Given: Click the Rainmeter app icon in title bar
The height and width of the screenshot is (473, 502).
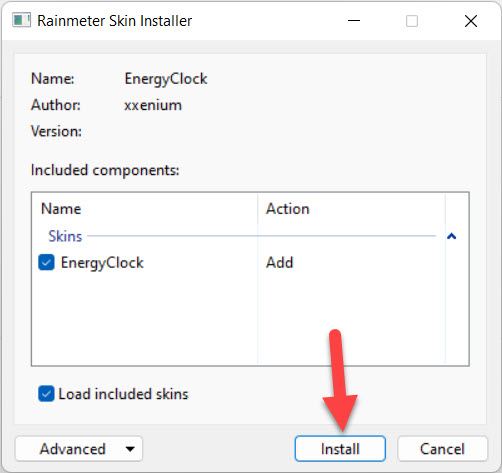Looking at the screenshot, I should point(21,20).
